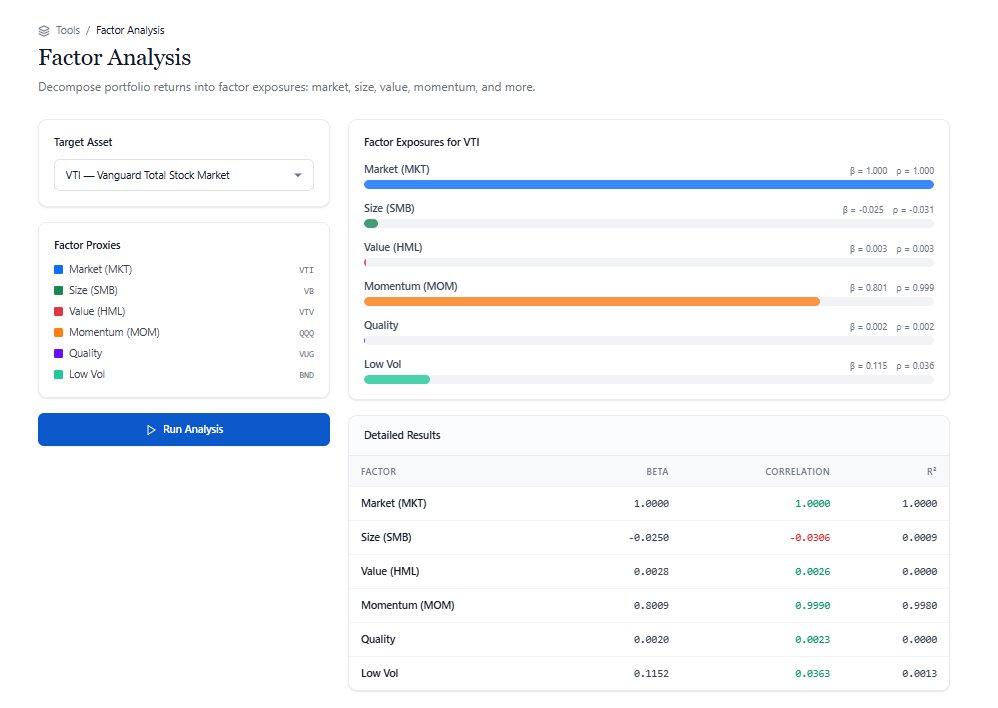998x708 pixels.
Task: Select the Low Vol row in Detailed Results
Action: (x=649, y=674)
